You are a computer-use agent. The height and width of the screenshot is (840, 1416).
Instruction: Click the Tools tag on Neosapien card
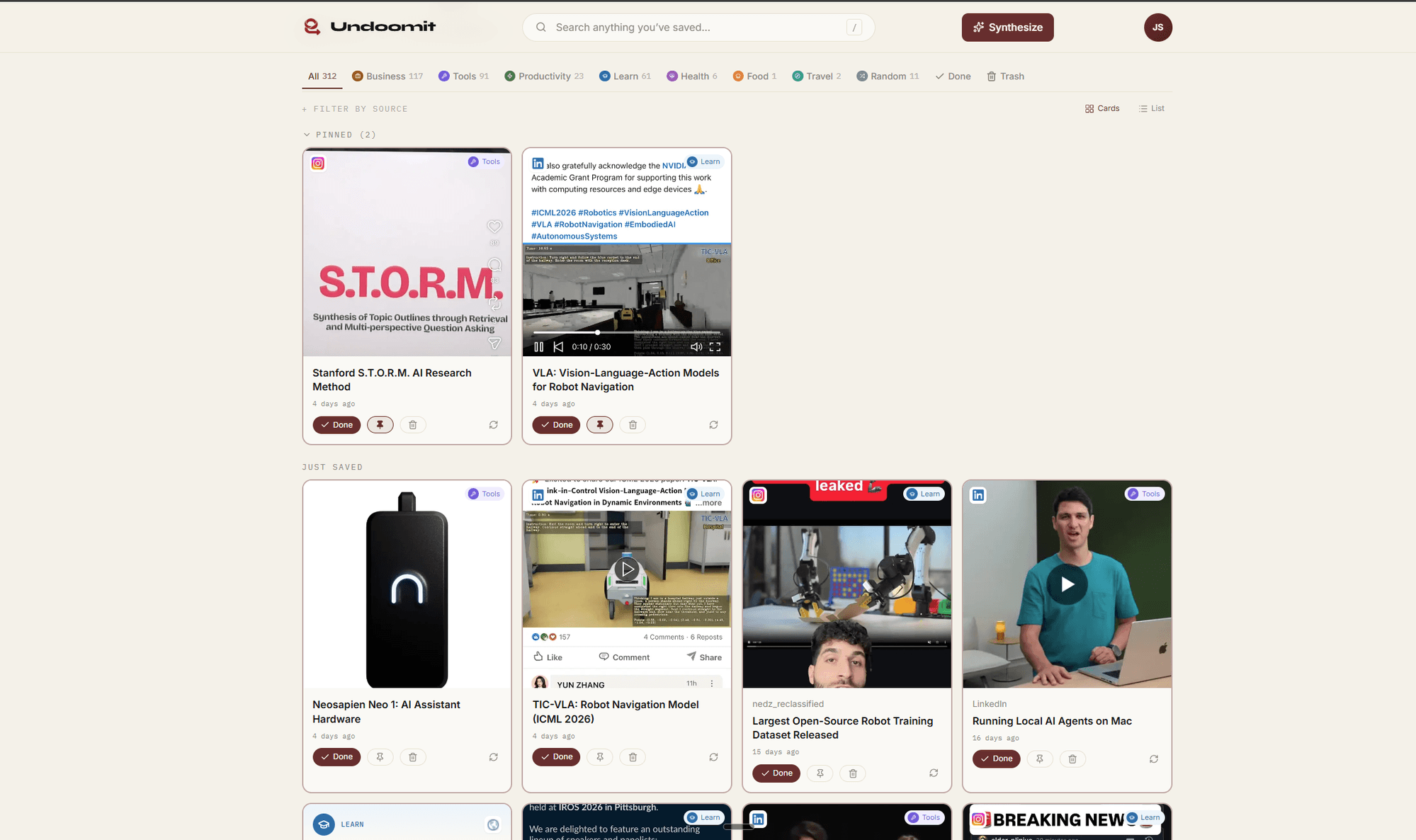[485, 494]
